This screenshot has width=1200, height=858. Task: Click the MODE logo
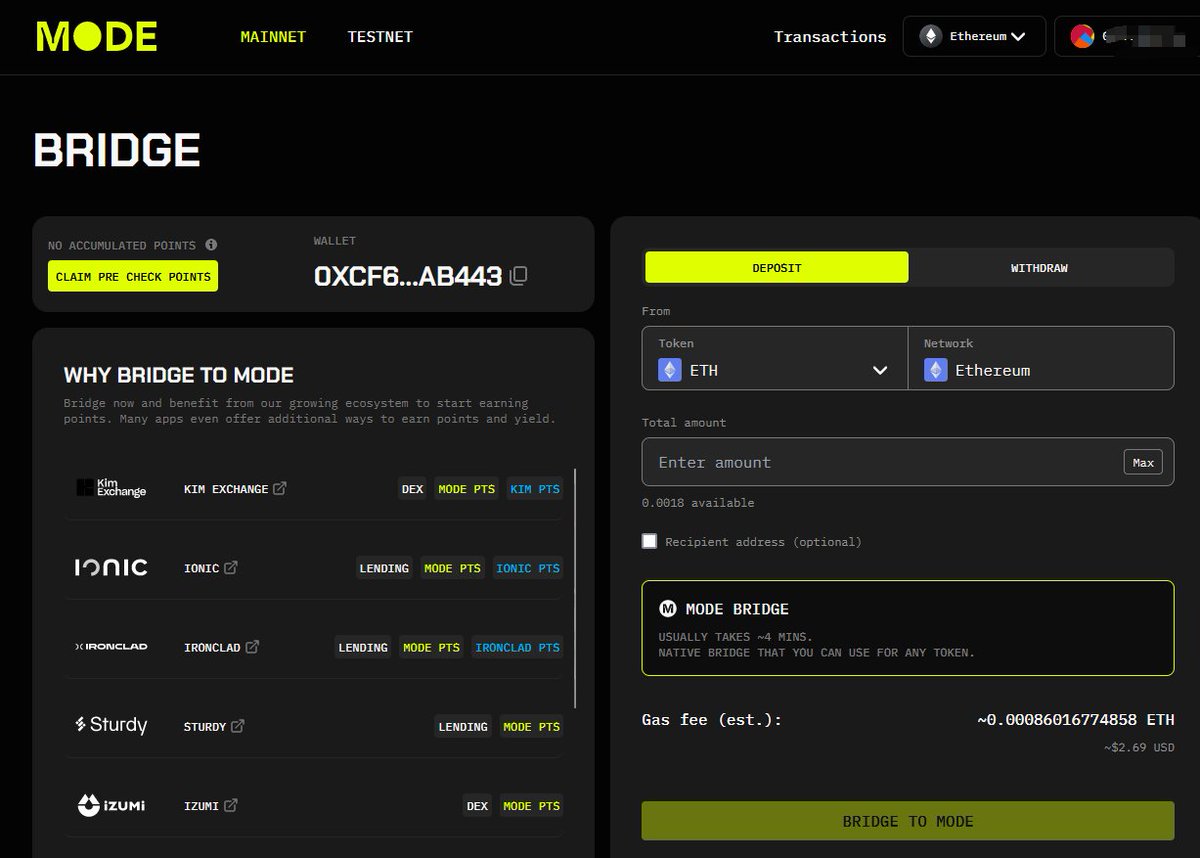coord(96,37)
